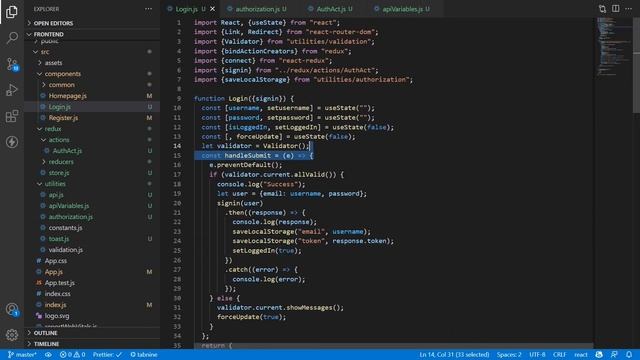
Task: Open editor more actions ellipsis
Action: click(629, 9)
